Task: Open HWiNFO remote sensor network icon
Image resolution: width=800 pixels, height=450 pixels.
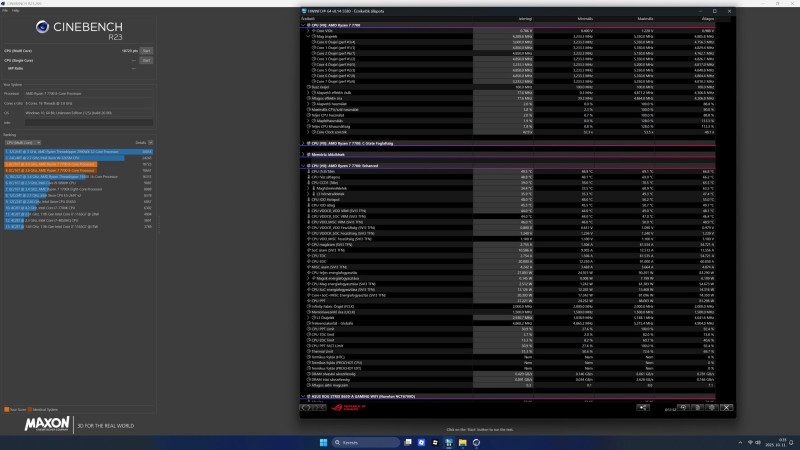Action: pyautogui.click(x=643, y=408)
